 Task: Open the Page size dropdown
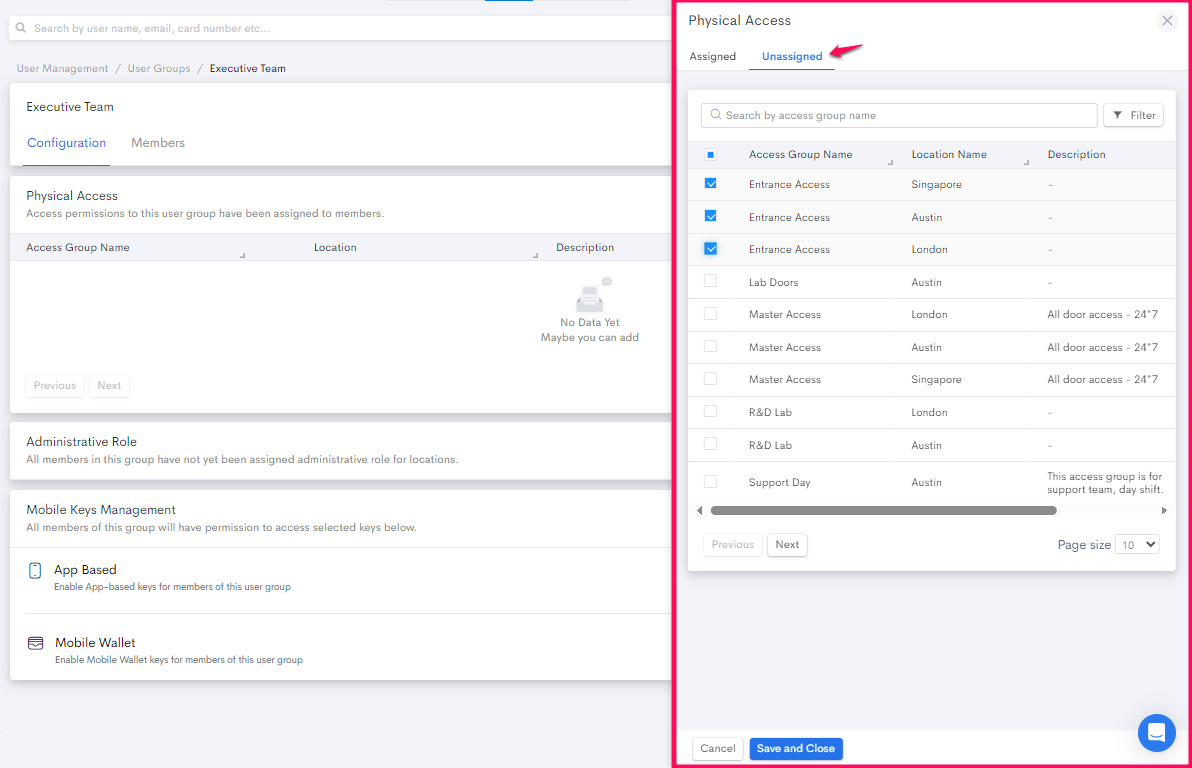click(1137, 544)
